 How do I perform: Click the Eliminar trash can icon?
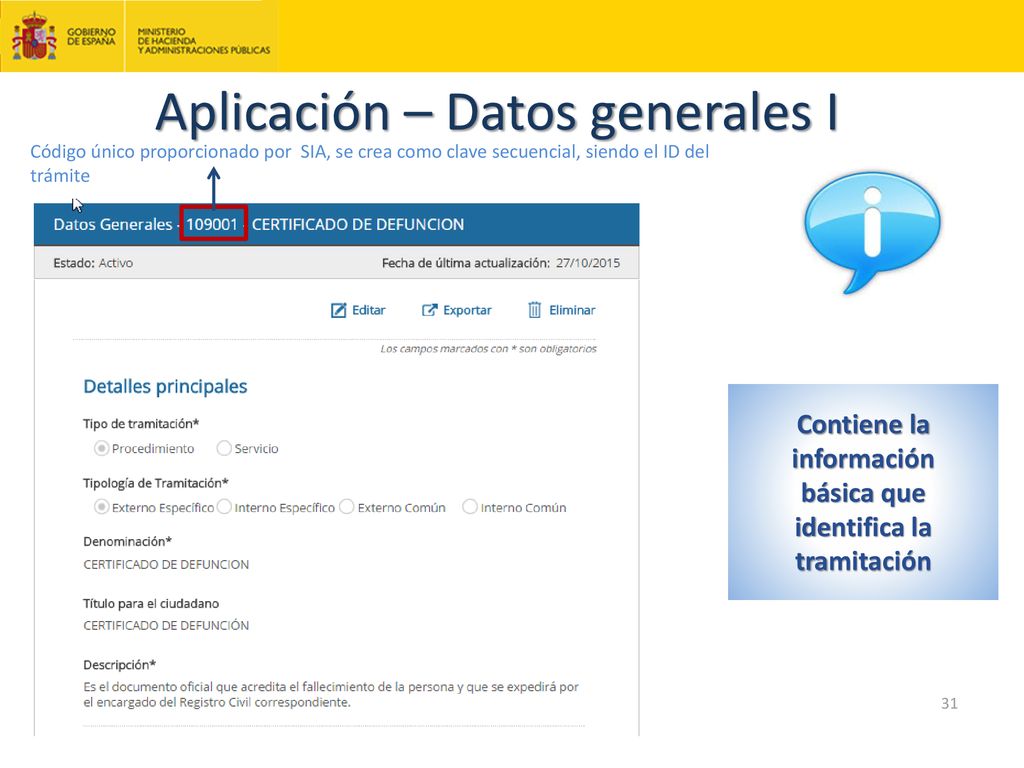[534, 310]
